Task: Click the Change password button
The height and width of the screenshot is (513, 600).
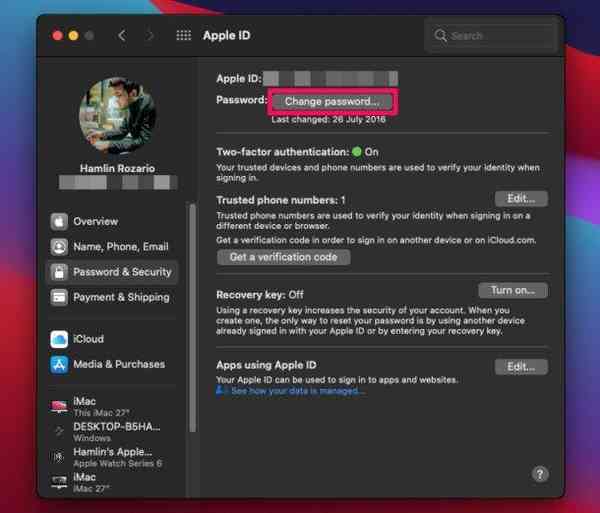Action: (x=332, y=102)
